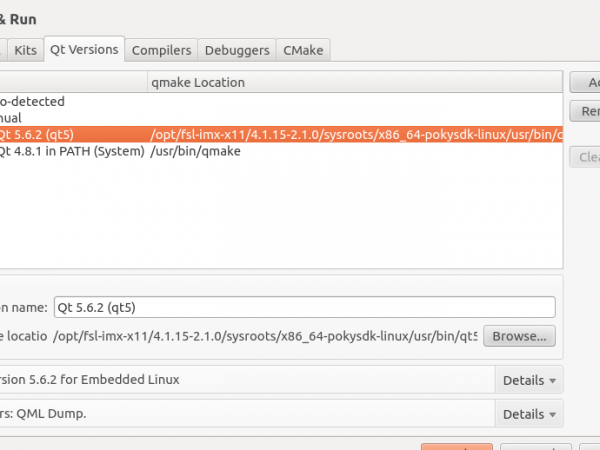600x450 pixels.
Task: Click the Remove button beside the versions list
Action: click(x=588, y=111)
